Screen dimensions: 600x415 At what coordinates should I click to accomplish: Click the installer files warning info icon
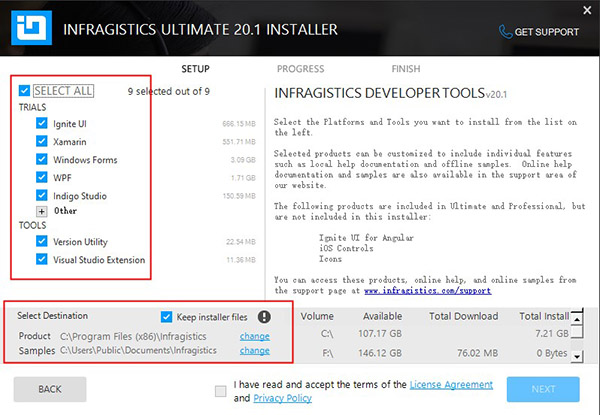coord(264,317)
